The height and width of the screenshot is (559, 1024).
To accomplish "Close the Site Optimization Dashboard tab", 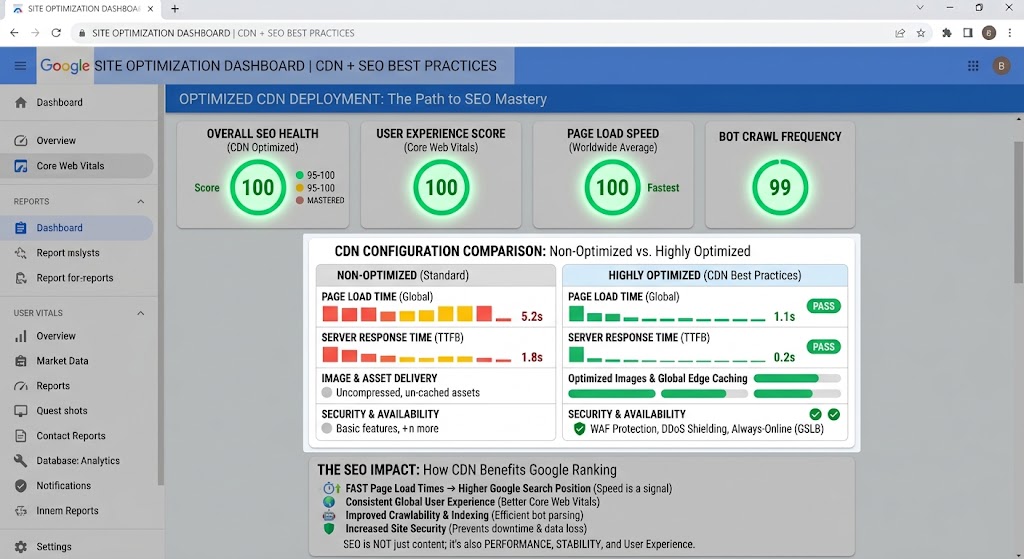I will [150, 8].
